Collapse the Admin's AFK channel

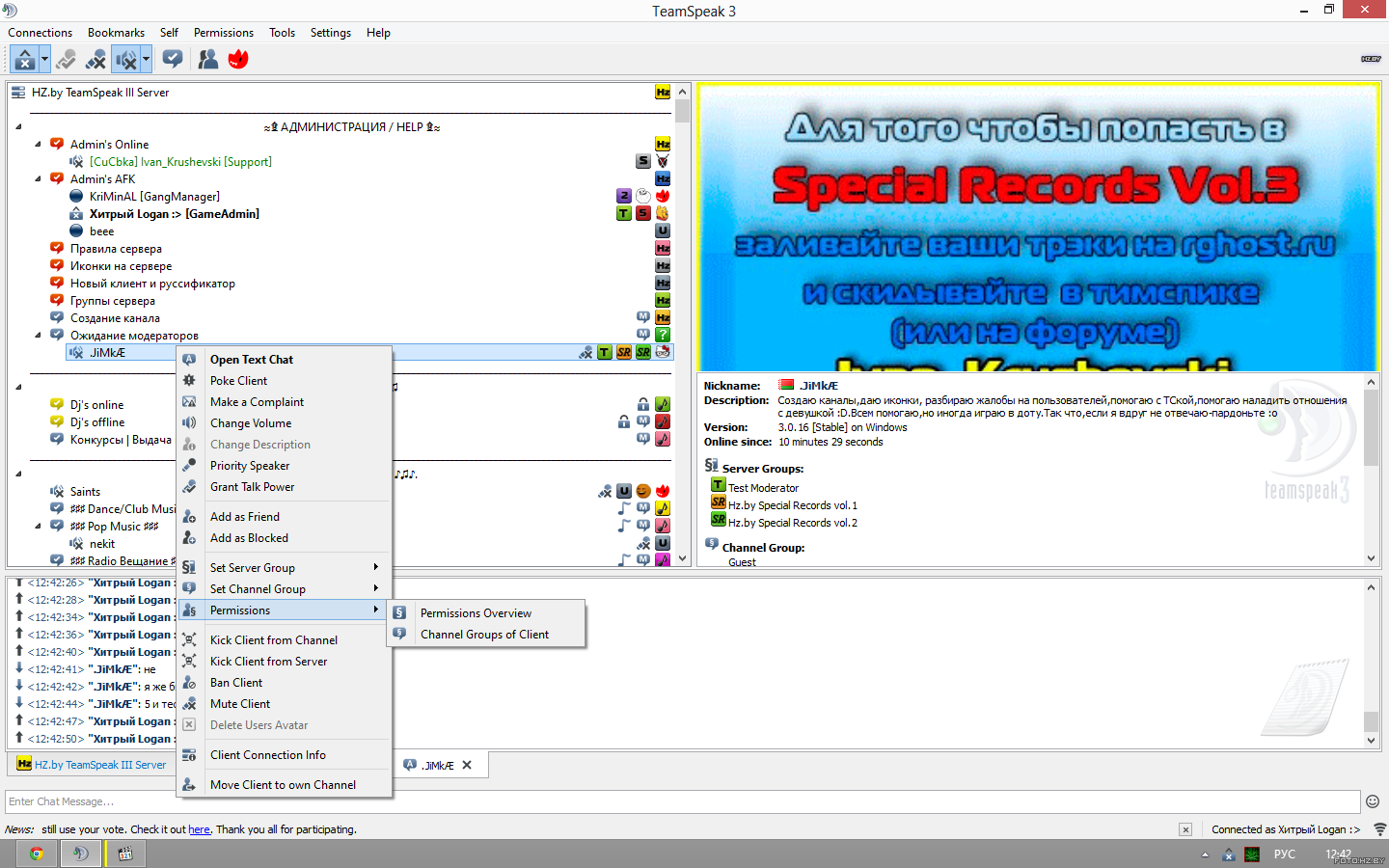(x=38, y=179)
